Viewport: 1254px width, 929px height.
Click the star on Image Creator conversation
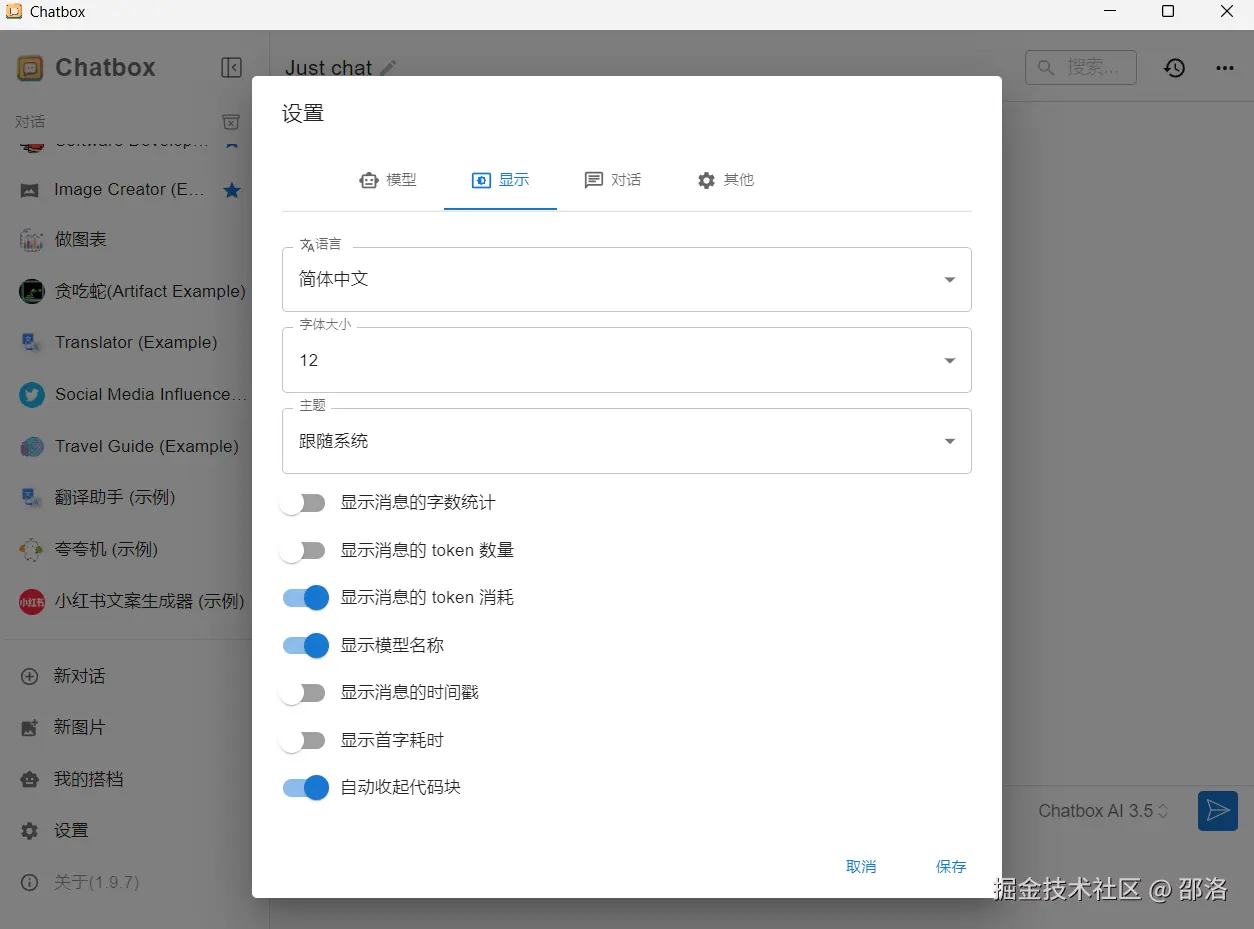pos(232,190)
